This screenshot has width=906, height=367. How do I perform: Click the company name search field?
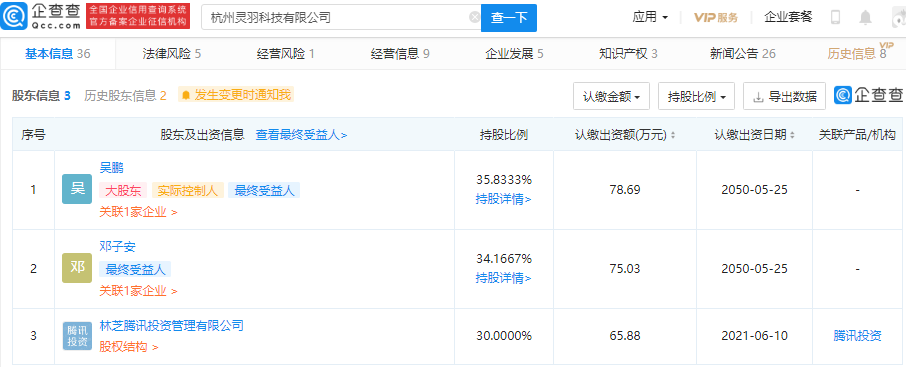[341, 18]
